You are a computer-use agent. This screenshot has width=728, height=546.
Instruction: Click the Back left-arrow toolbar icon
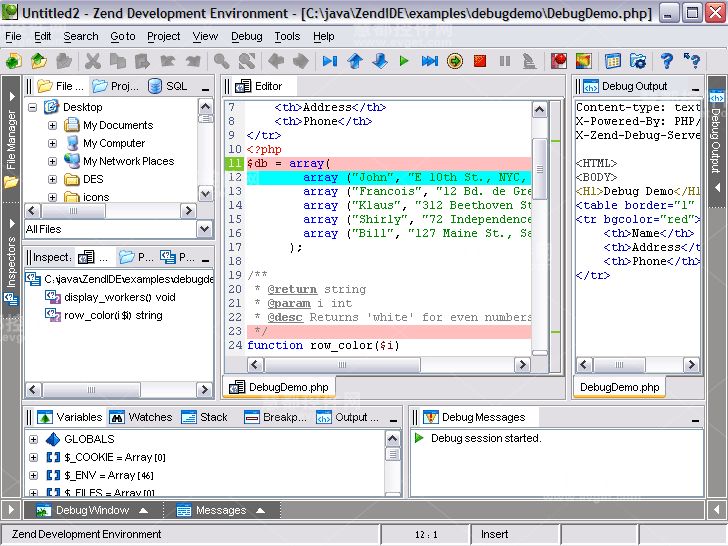(x=276, y=61)
